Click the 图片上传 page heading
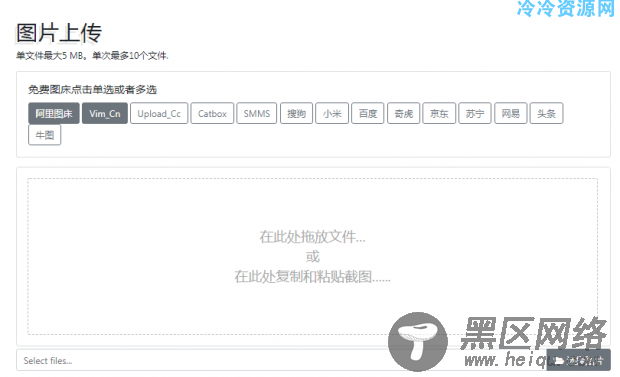This screenshot has height=377, width=620. pyautogui.click(x=59, y=32)
